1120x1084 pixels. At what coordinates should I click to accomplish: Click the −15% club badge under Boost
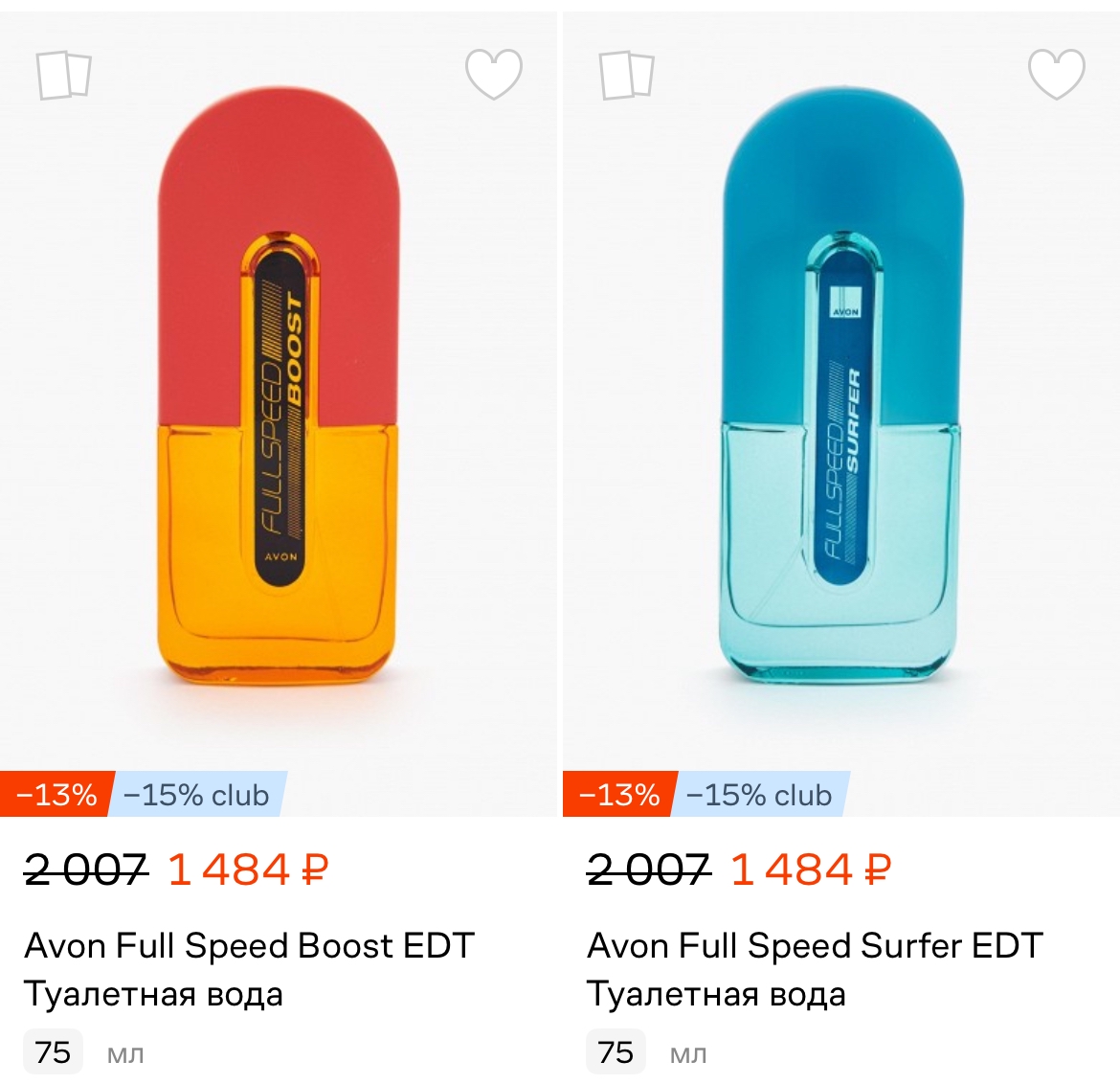point(197,795)
